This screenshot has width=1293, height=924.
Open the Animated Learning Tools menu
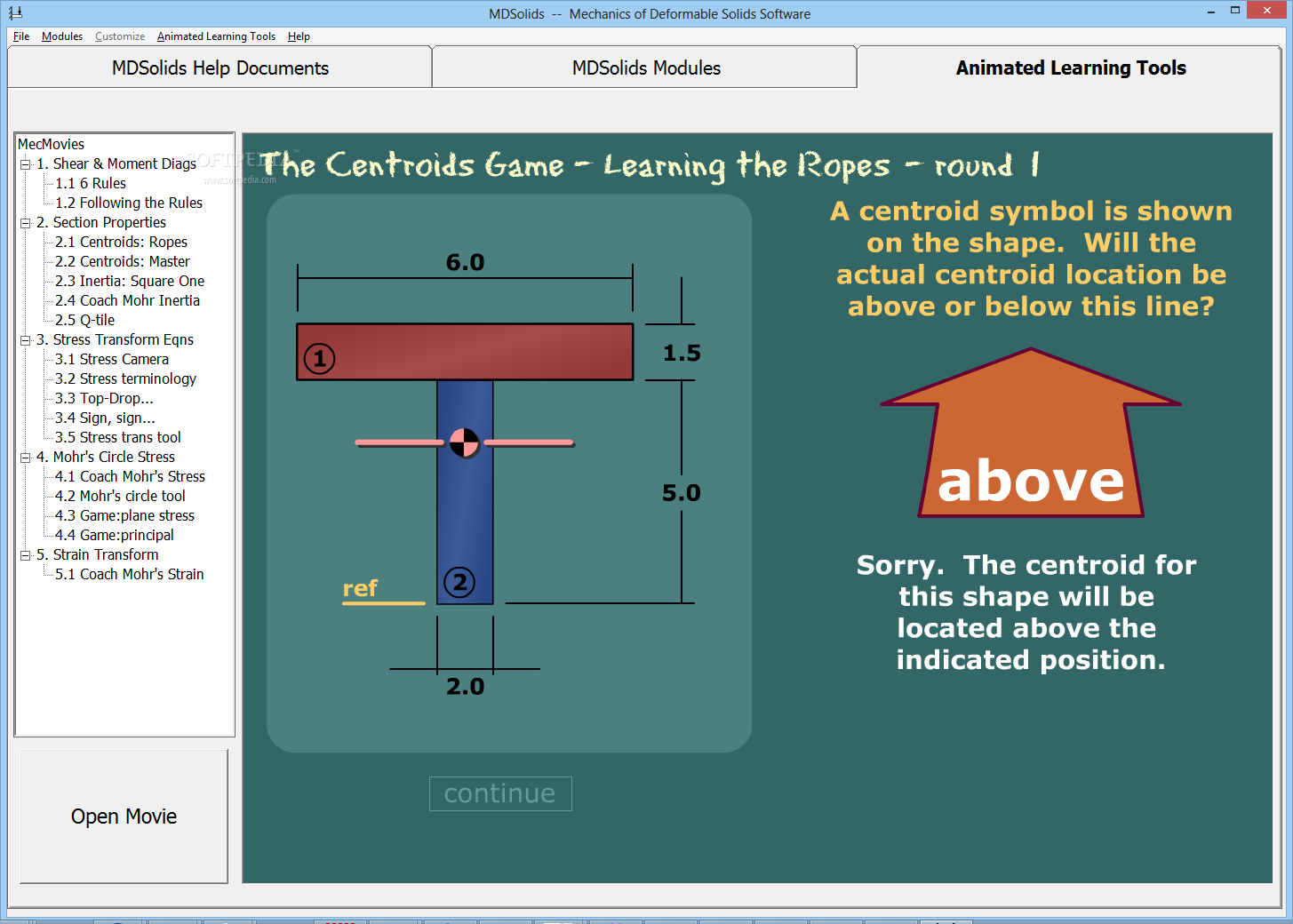pos(216,36)
